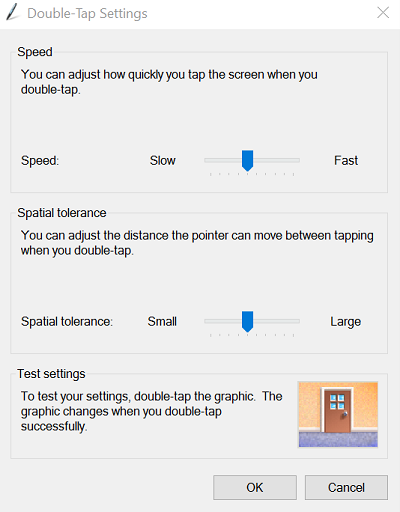Click the Test settings instruction text

(152, 411)
